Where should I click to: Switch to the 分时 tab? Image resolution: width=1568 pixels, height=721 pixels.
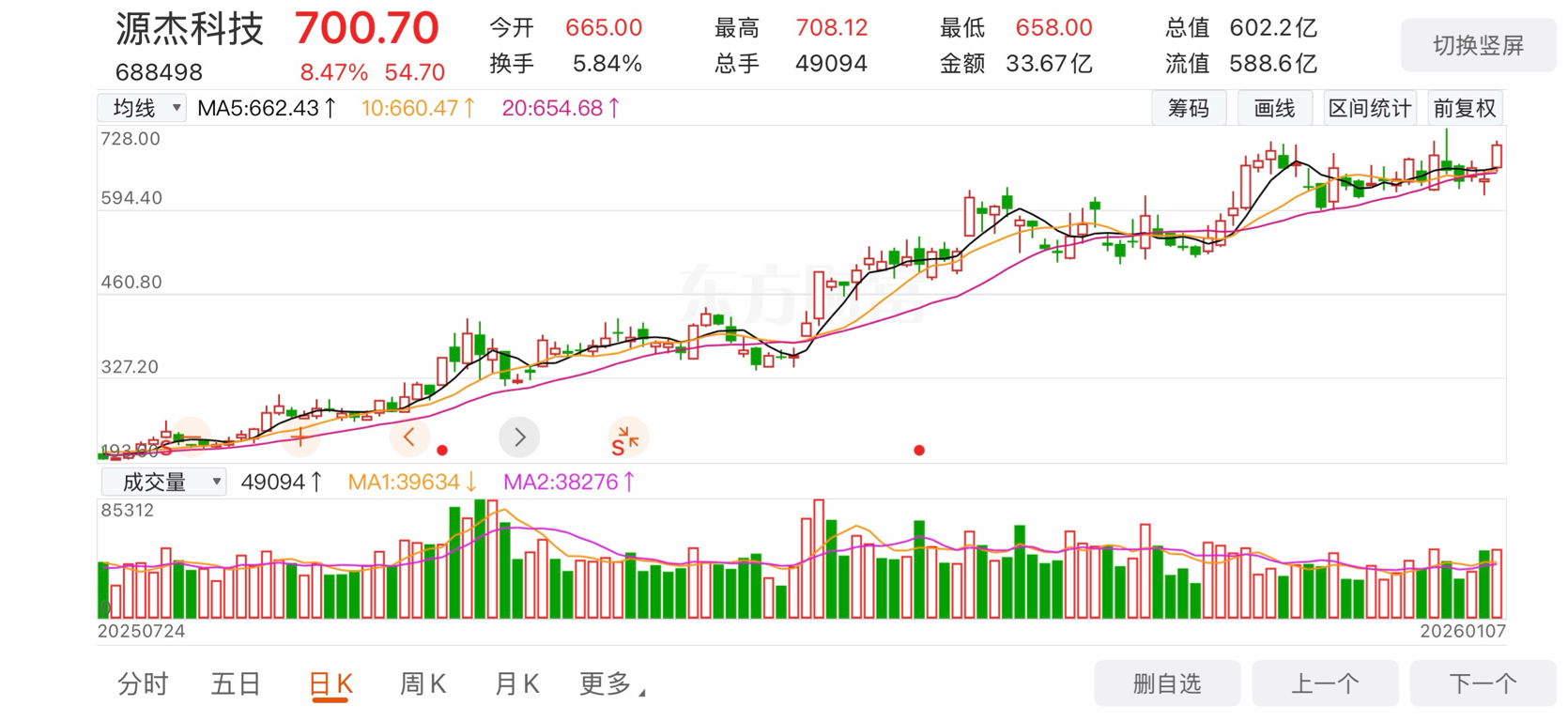(x=143, y=684)
